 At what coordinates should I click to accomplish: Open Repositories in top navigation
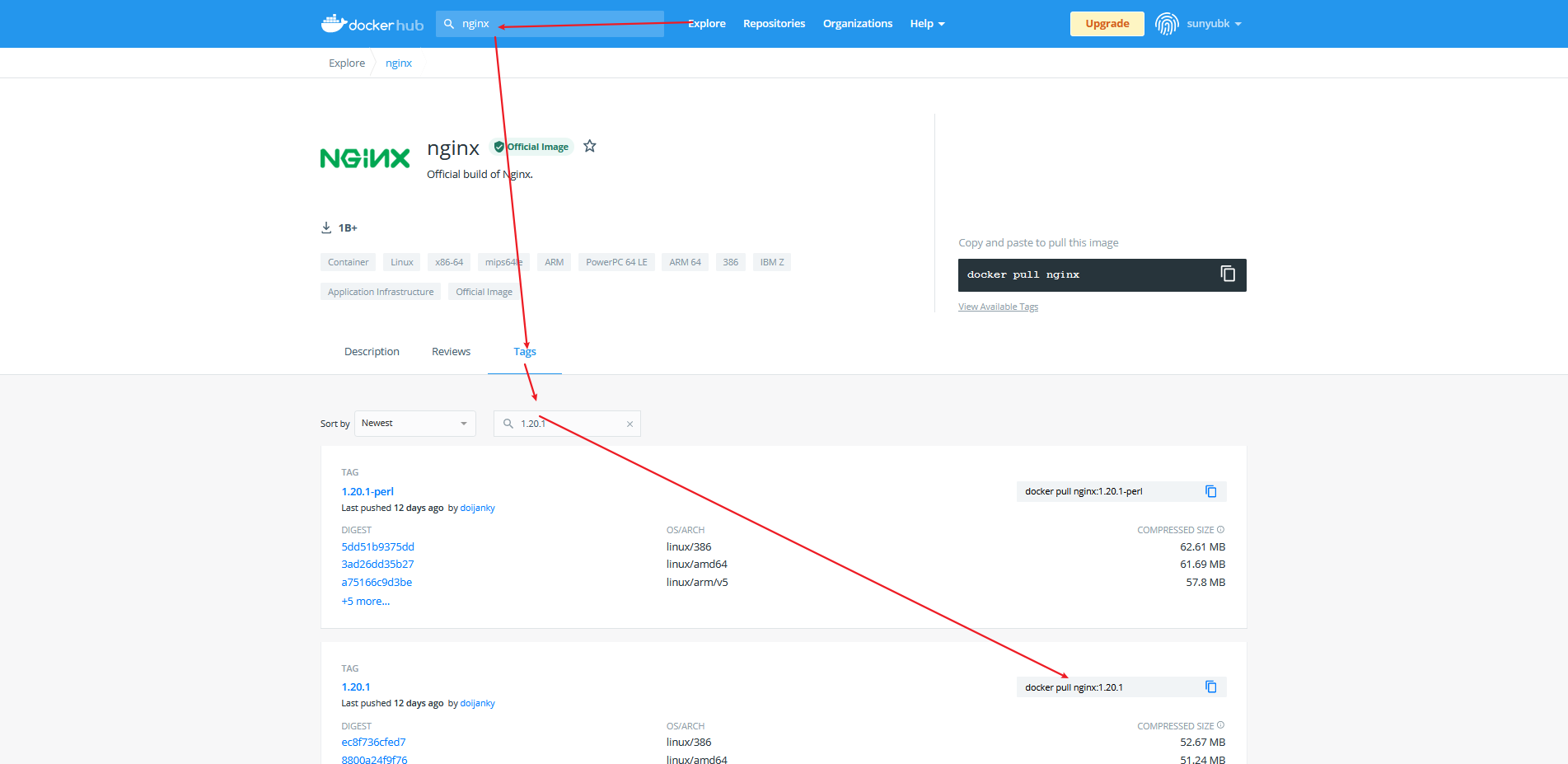[774, 24]
